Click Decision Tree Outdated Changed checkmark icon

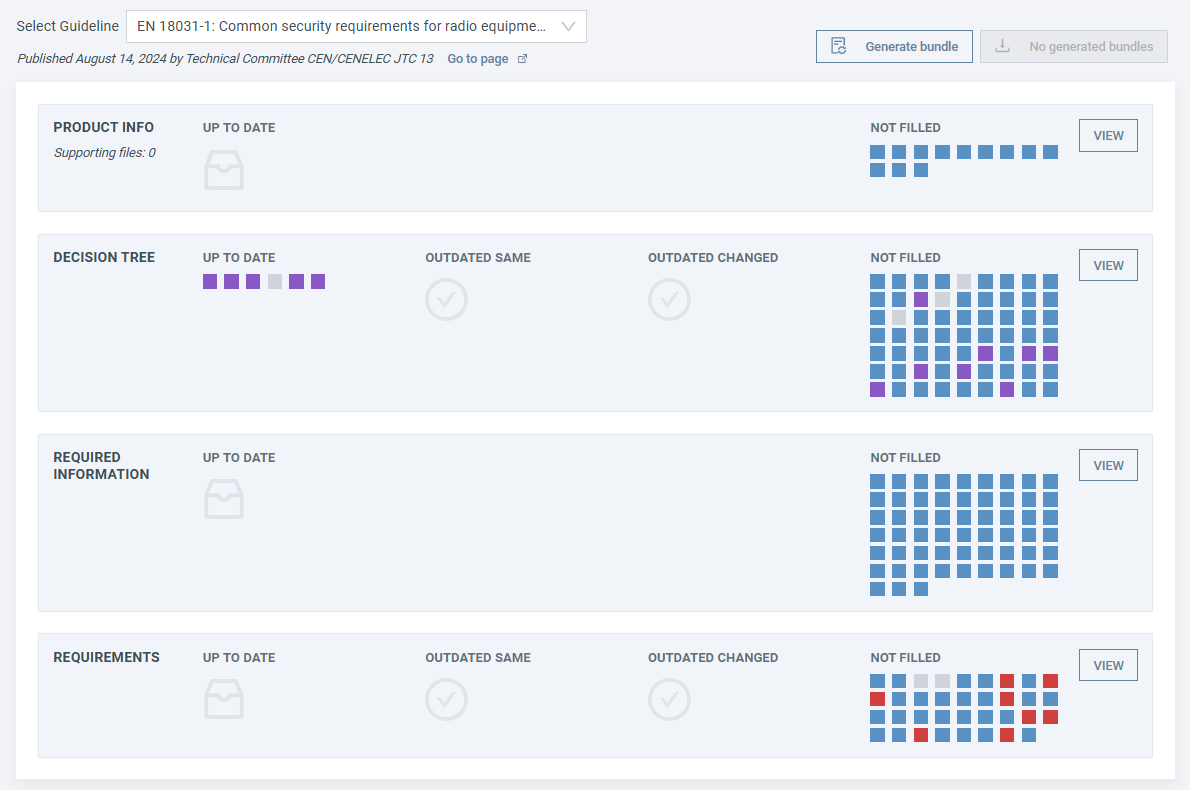(669, 299)
